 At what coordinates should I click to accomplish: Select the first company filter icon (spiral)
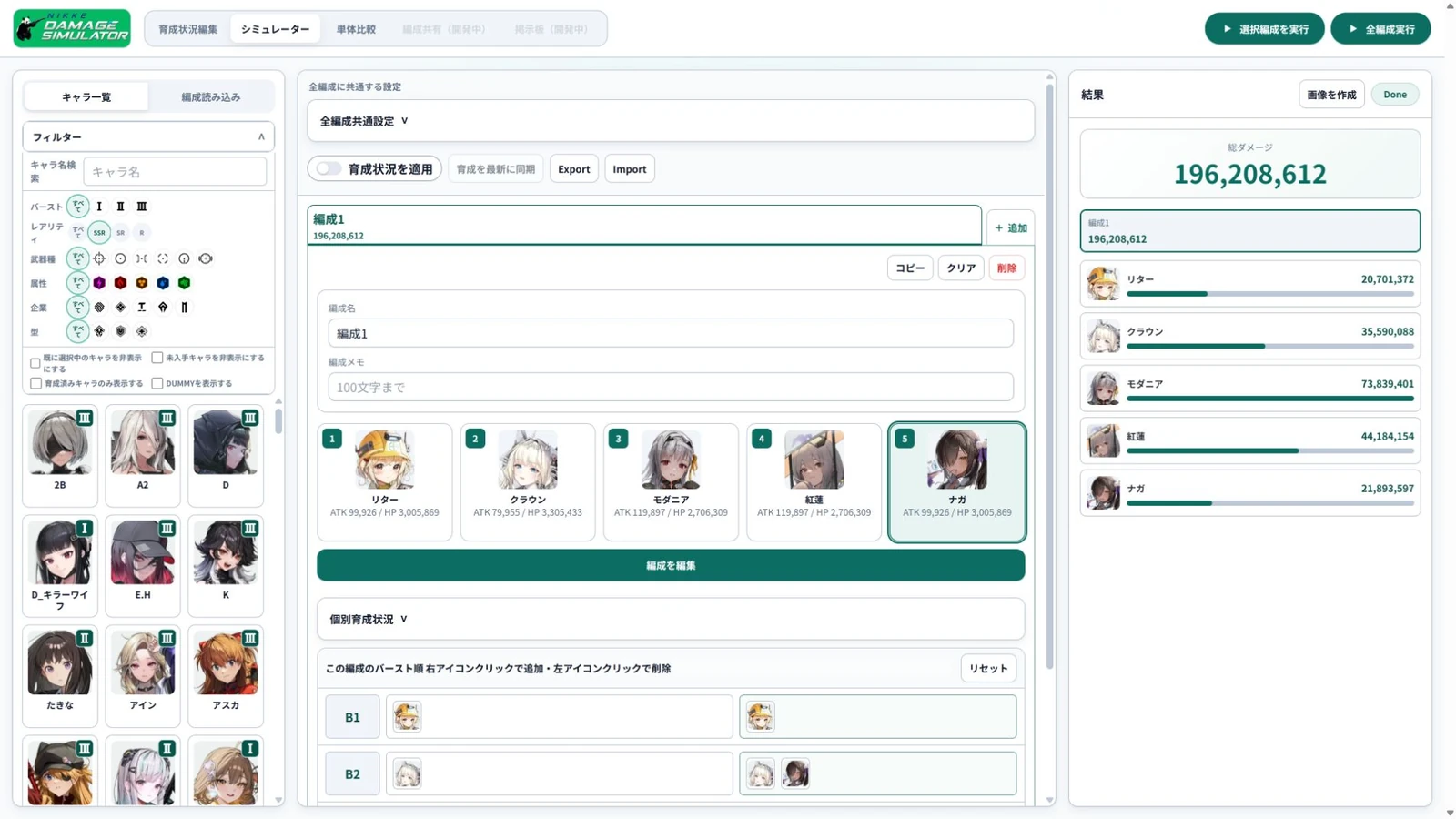click(99, 308)
